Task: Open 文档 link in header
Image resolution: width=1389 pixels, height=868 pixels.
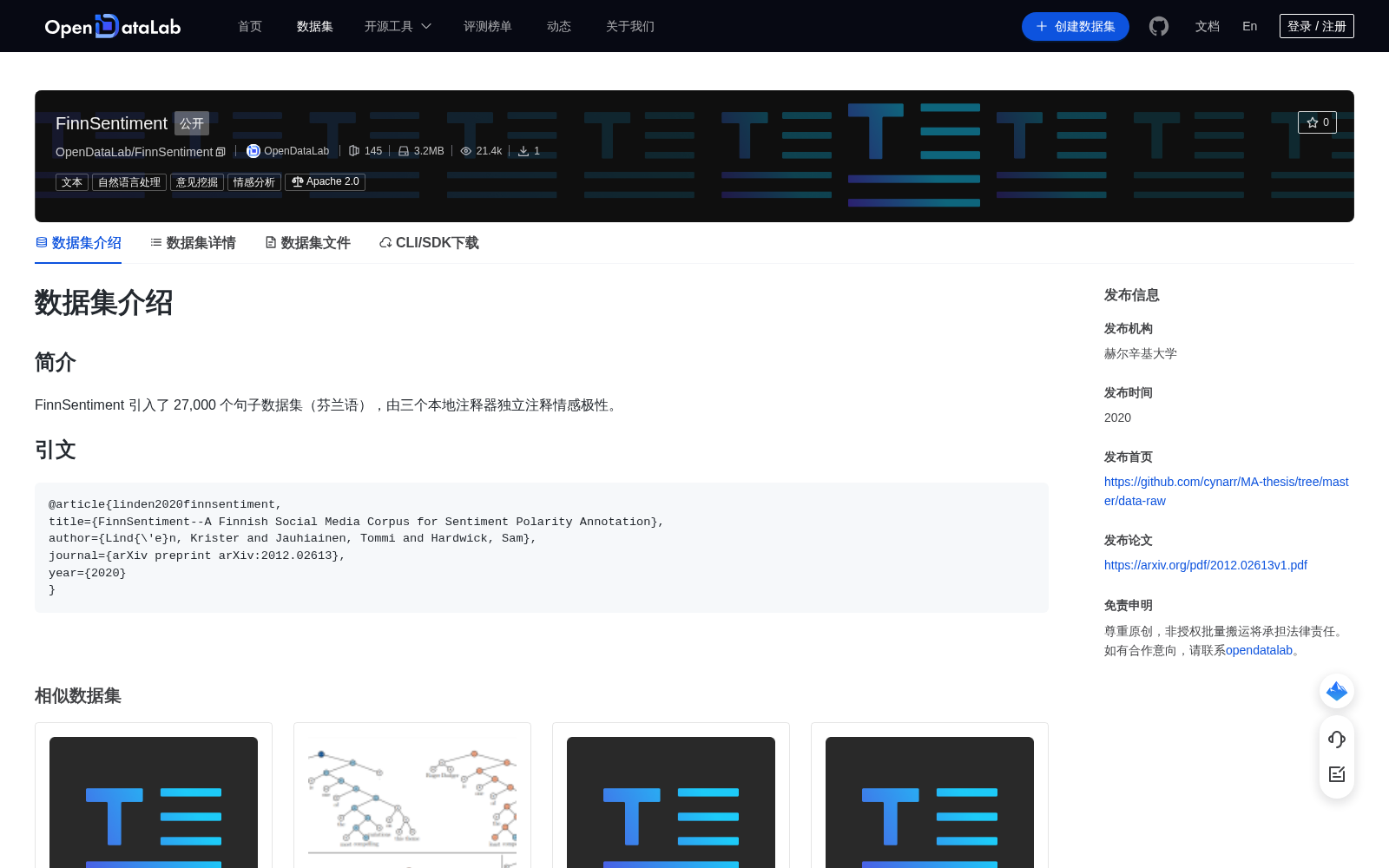Action: coord(1208,26)
